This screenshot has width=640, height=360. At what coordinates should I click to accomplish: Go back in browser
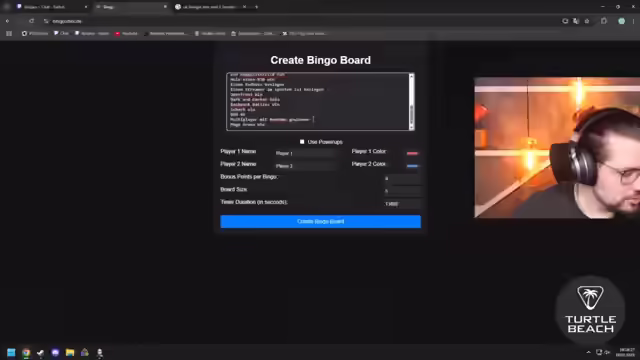click(7, 21)
